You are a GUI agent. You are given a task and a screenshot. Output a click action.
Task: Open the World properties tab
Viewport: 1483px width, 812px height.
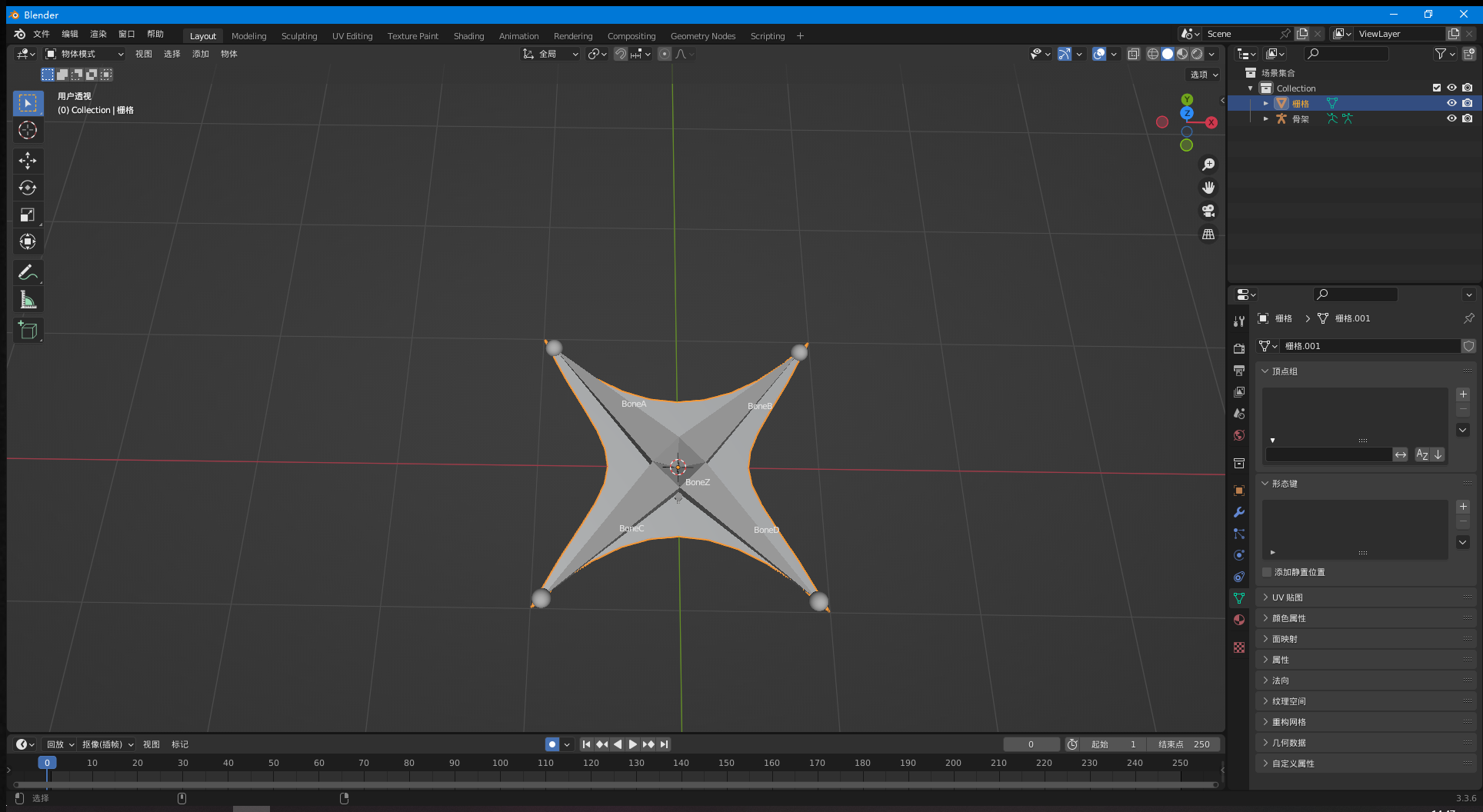1239,435
